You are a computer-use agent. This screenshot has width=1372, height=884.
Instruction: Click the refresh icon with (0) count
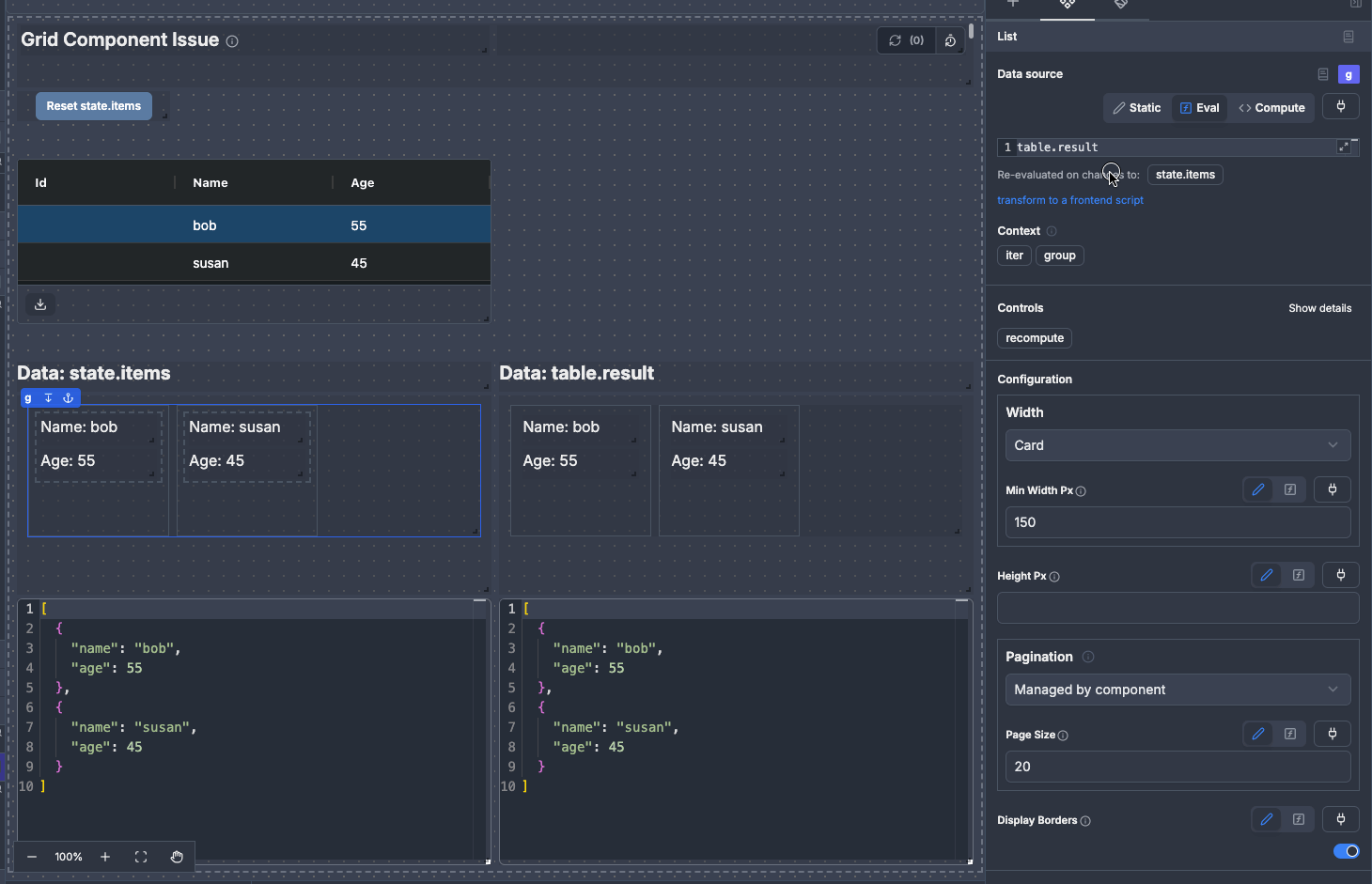[906, 40]
